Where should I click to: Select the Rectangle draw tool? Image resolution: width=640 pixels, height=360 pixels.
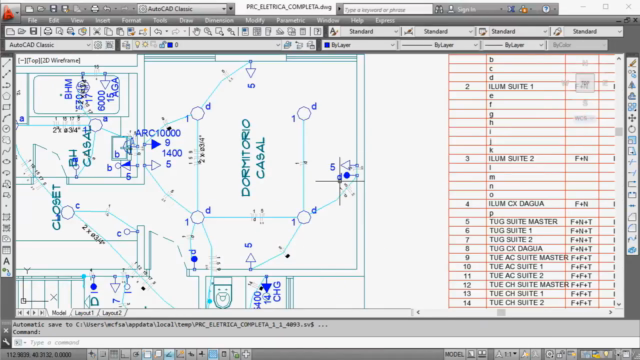point(7,107)
